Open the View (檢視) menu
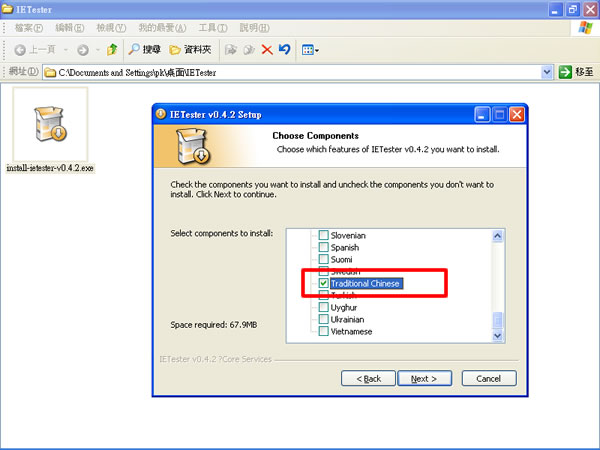Screen dimensions: 600x450 111,28
